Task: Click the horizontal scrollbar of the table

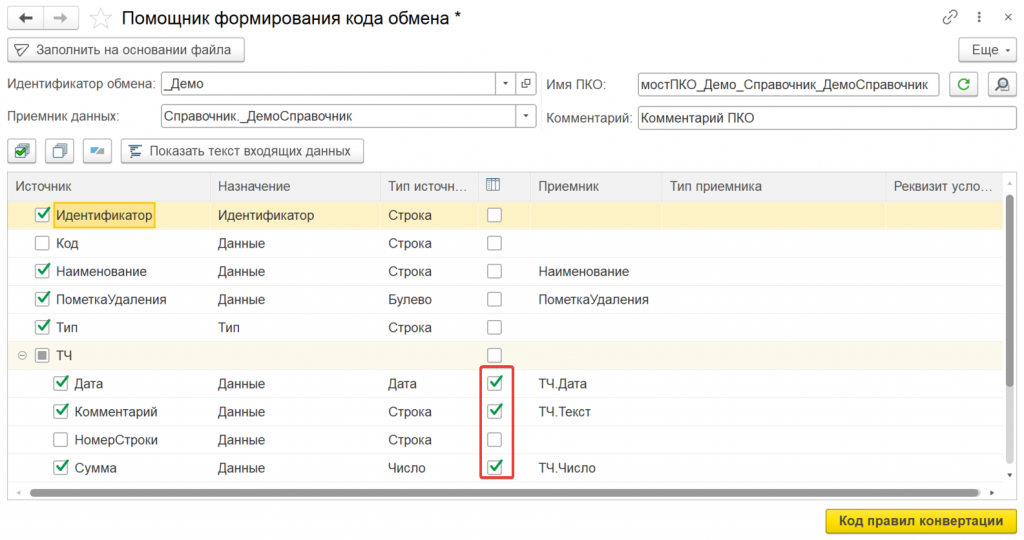Action: (x=504, y=492)
